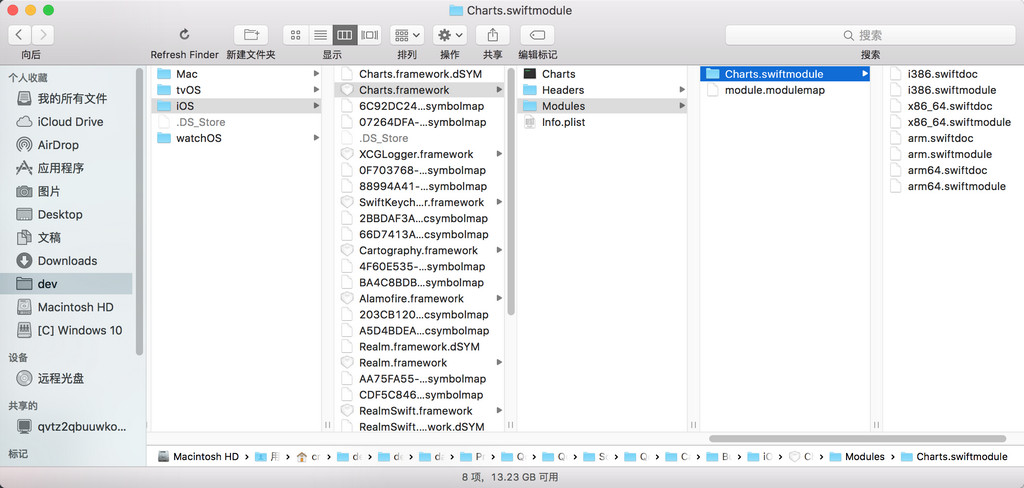Select Charts.framework.dSYM file
This screenshot has width=1024, height=488.
point(419,74)
